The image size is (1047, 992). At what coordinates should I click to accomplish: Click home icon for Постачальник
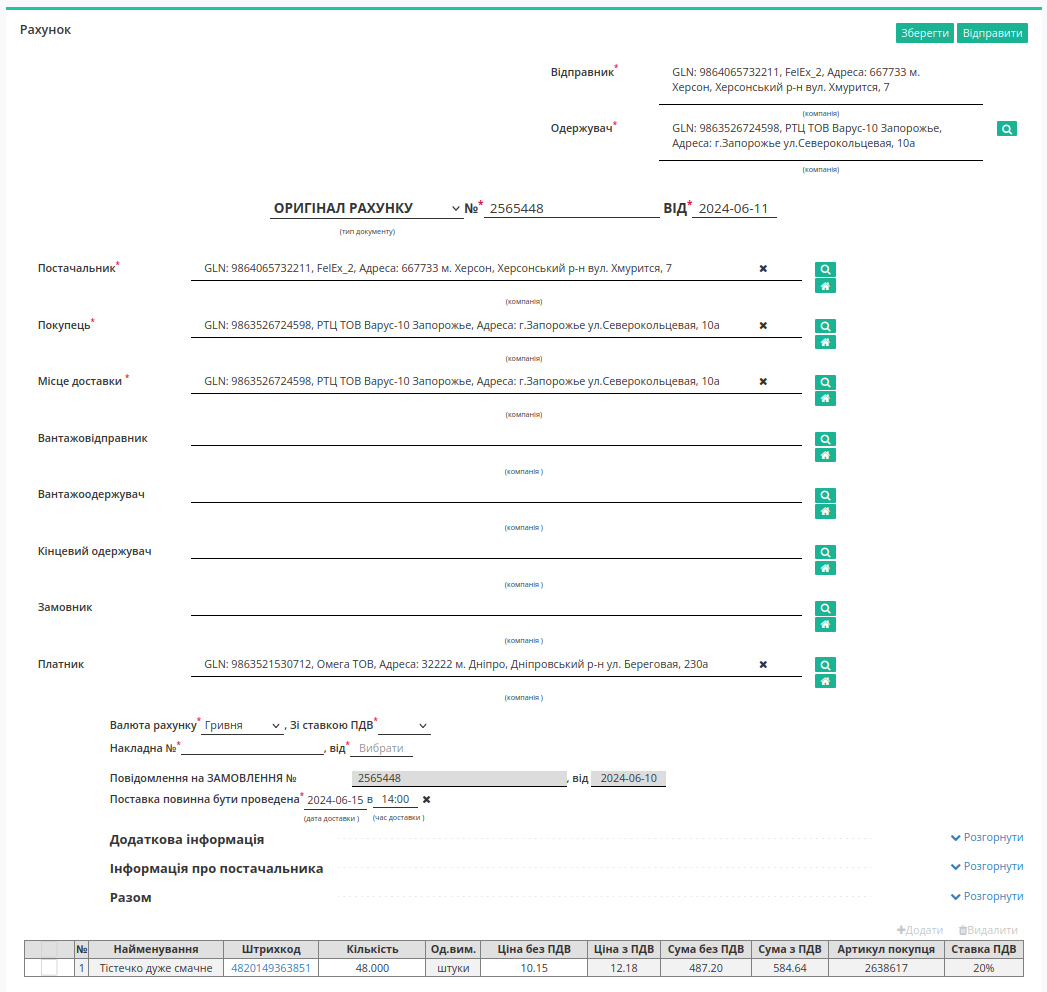(825, 286)
